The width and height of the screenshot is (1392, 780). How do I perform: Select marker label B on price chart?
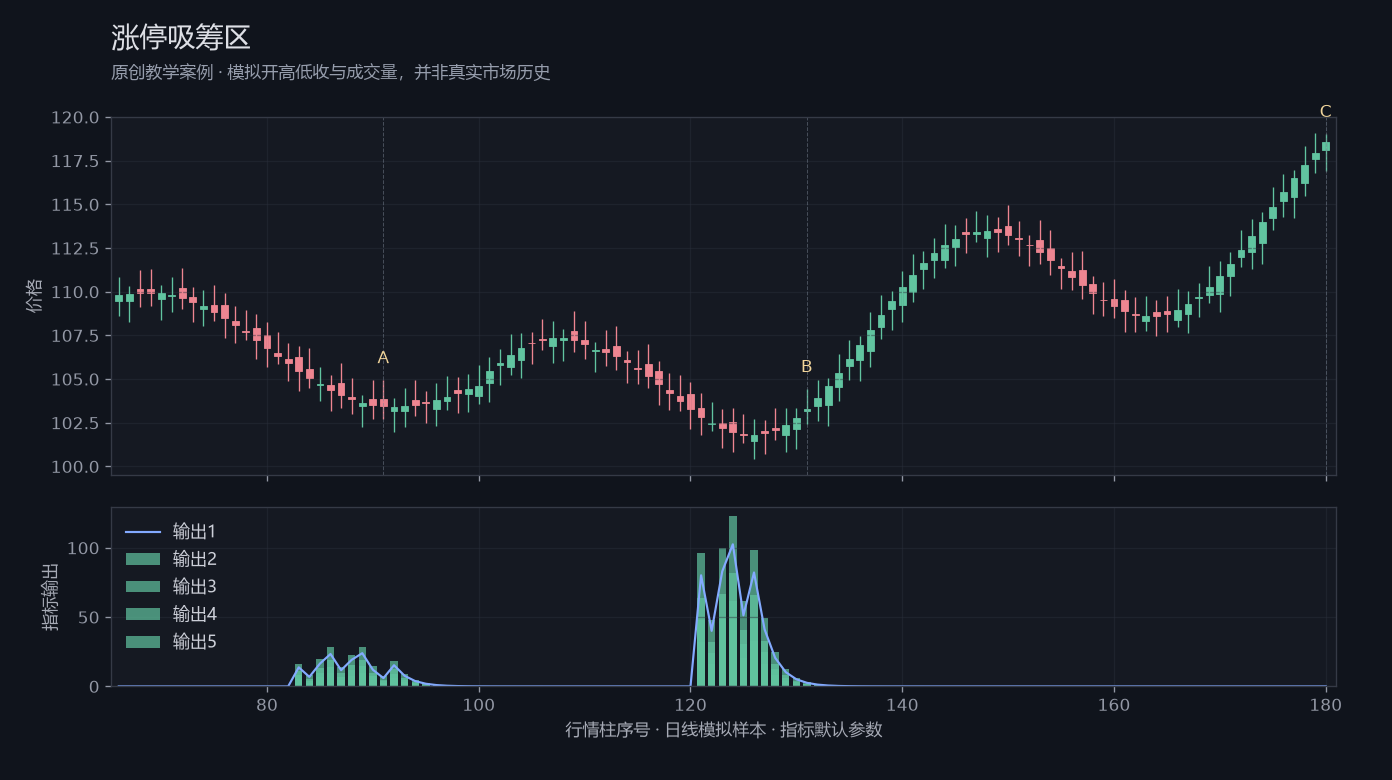coord(807,367)
